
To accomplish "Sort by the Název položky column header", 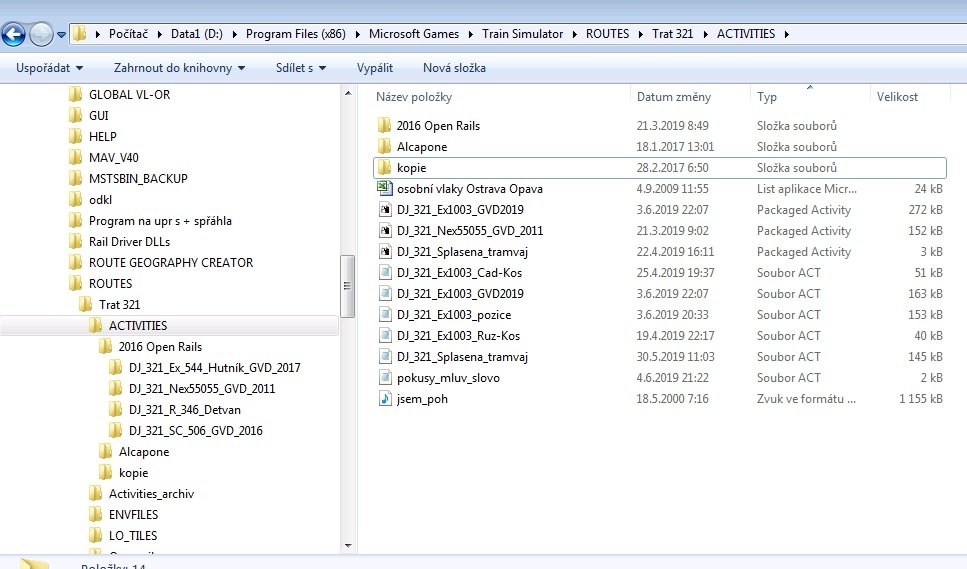I will (x=414, y=97).
